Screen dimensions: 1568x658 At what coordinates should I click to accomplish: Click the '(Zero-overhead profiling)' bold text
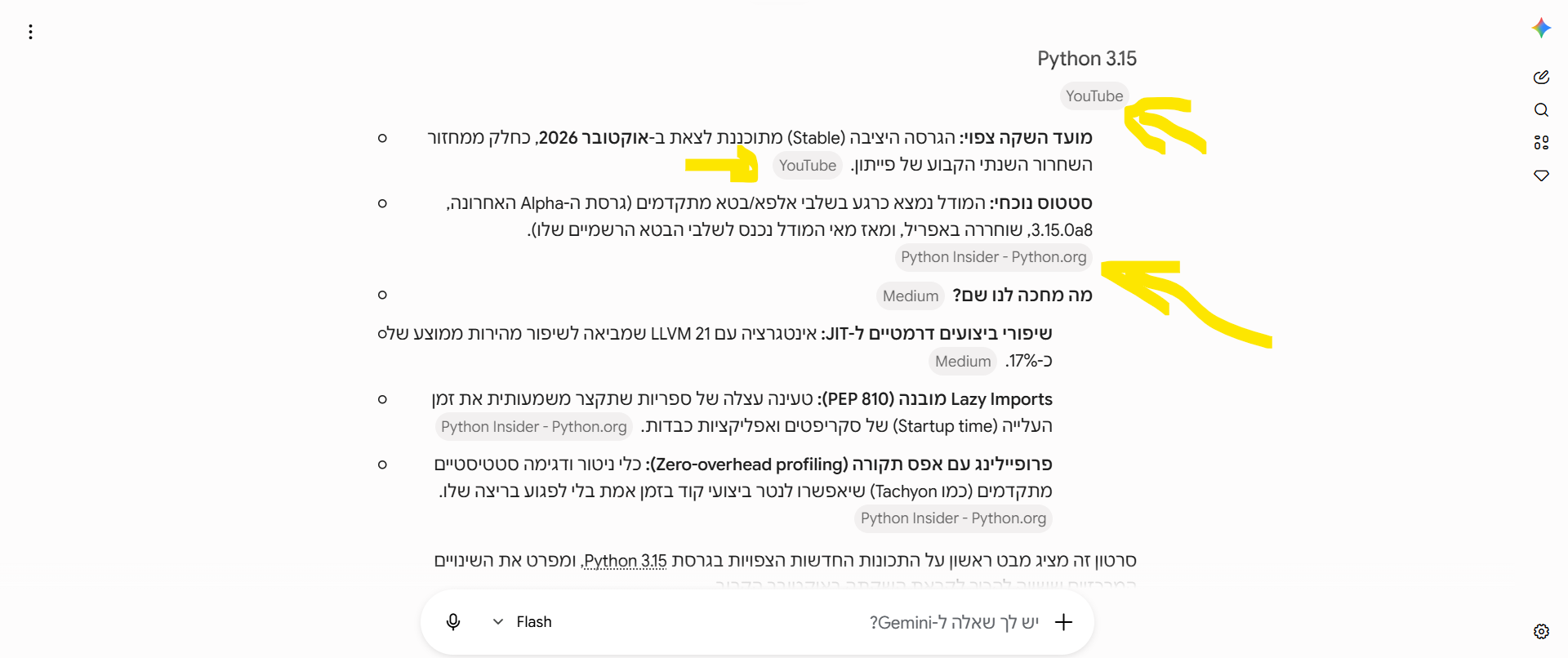click(750, 465)
